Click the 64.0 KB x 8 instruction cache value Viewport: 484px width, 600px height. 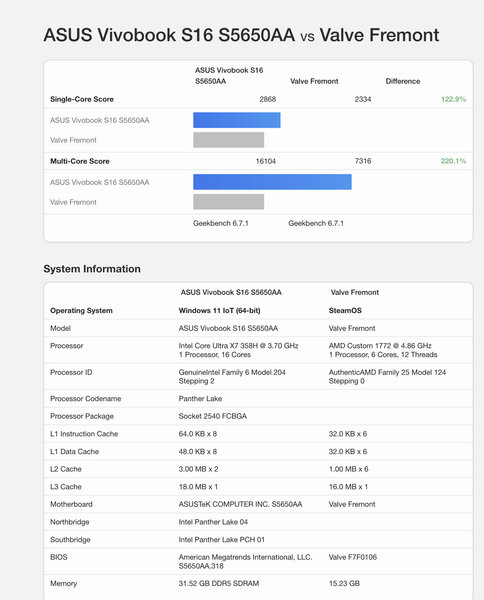(197, 434)
